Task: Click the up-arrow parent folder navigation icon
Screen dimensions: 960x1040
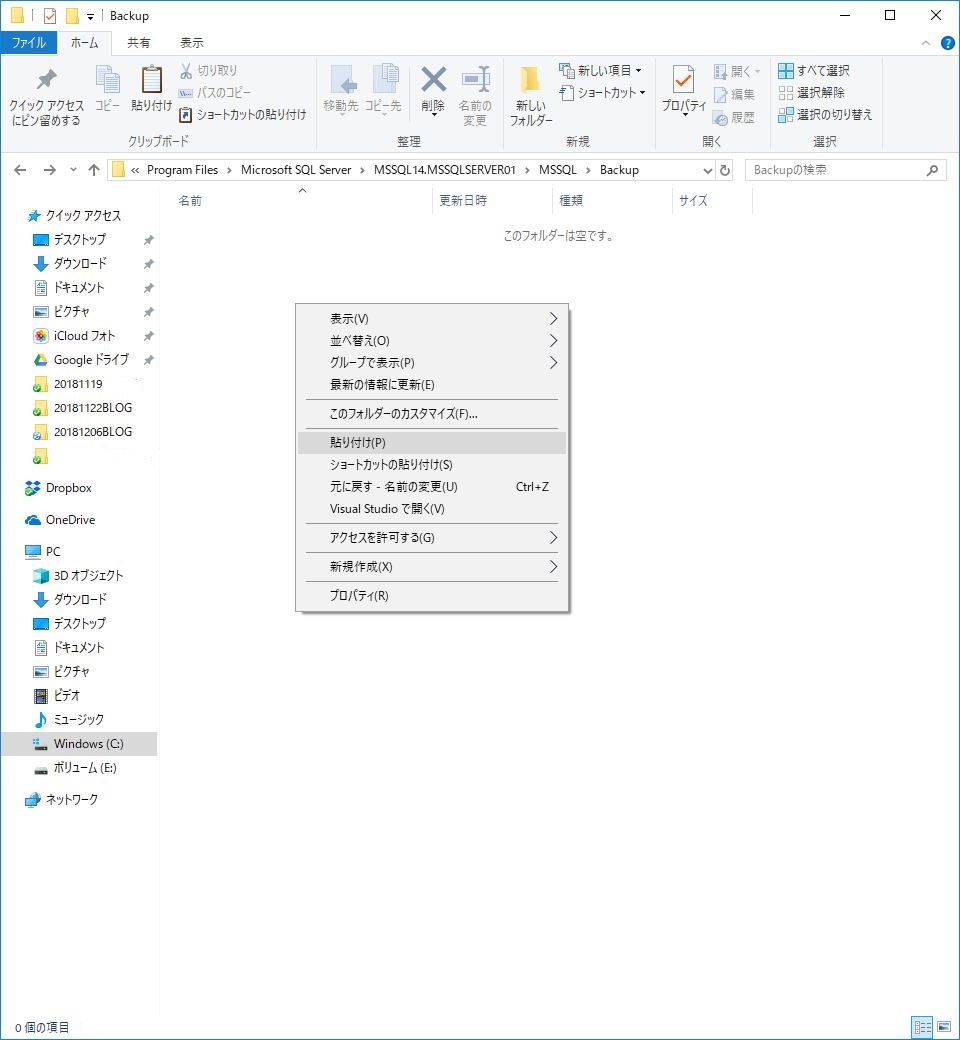Action: 94,170
